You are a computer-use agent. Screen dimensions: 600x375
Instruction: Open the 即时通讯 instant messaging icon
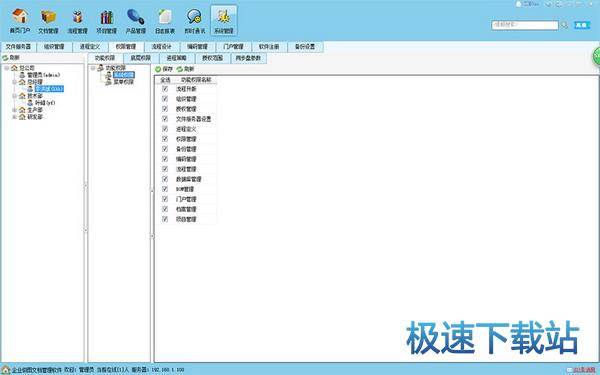[x=194, y=21]
